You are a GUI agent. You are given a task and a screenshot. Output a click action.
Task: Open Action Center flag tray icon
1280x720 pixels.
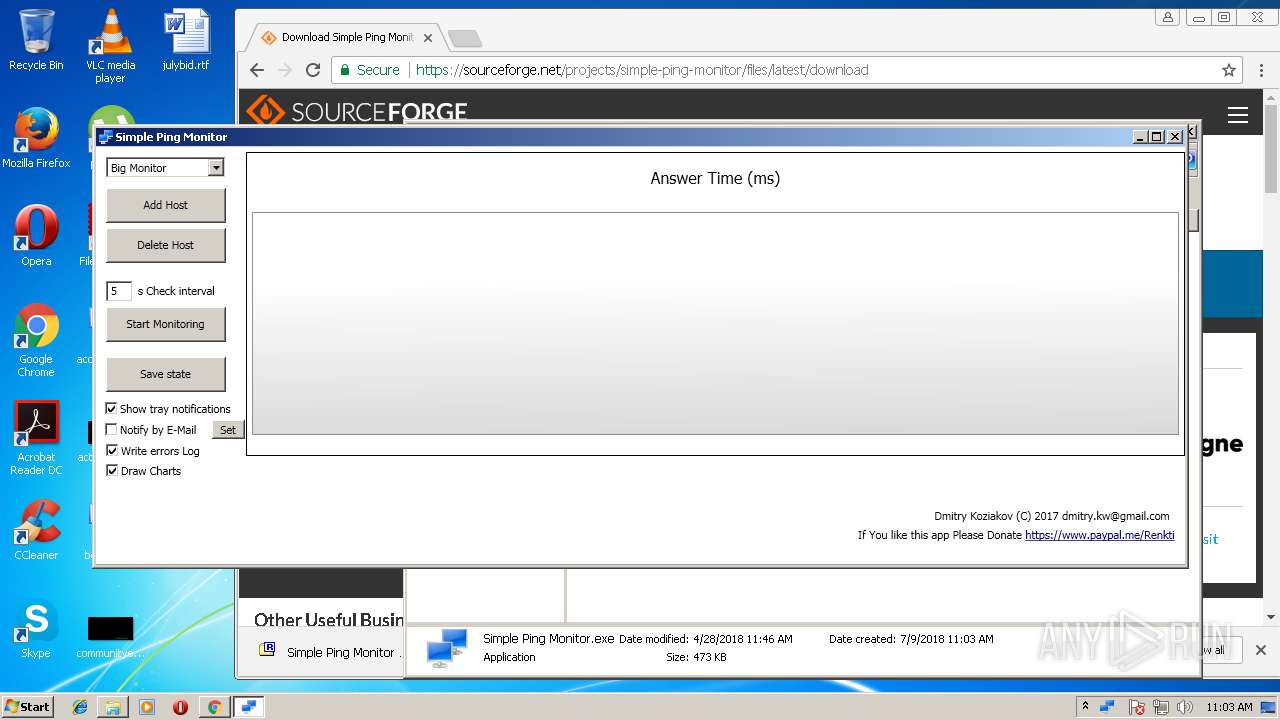1137,707
